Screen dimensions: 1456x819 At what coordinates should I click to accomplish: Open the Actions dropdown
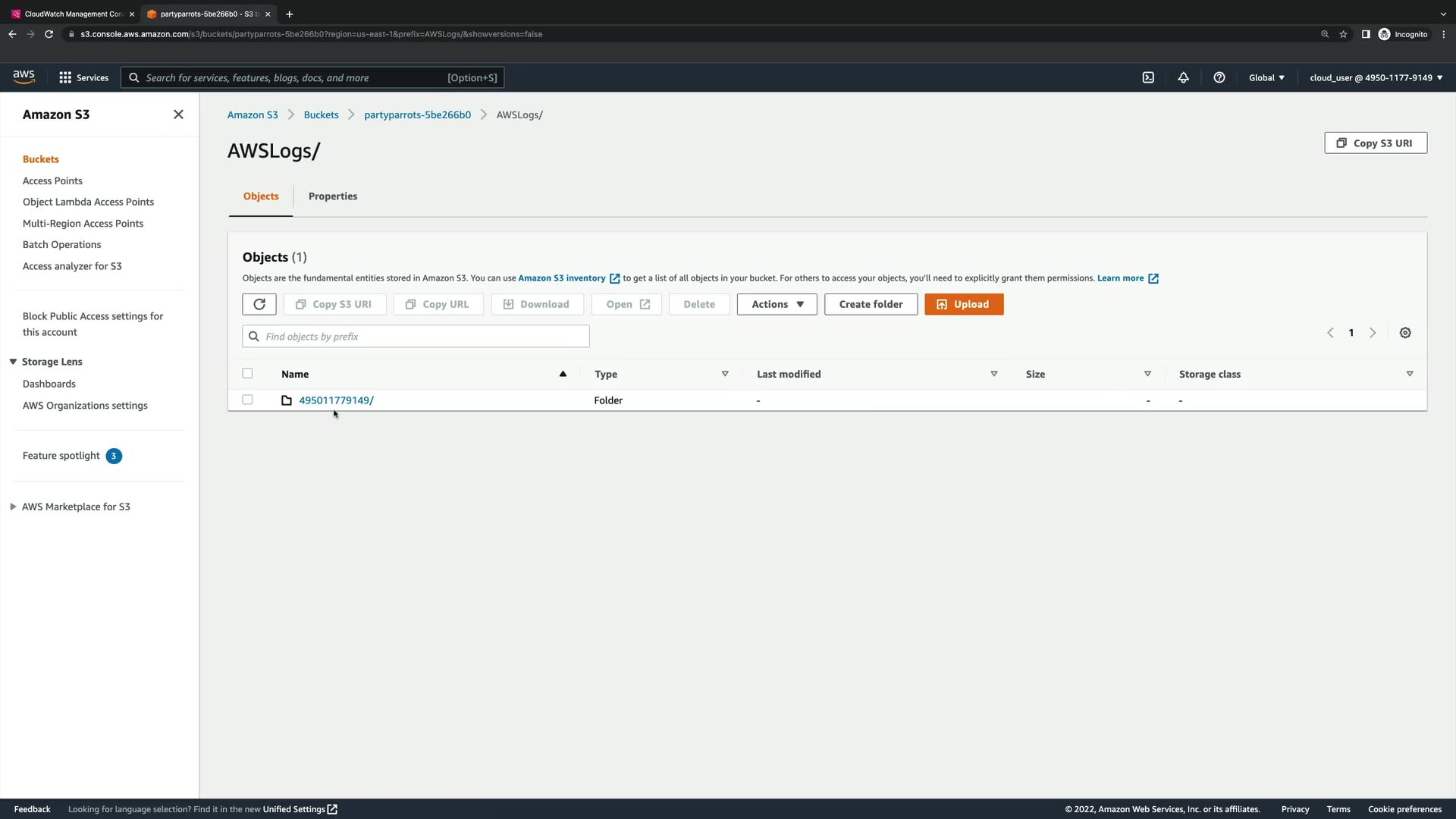point(777,304)
